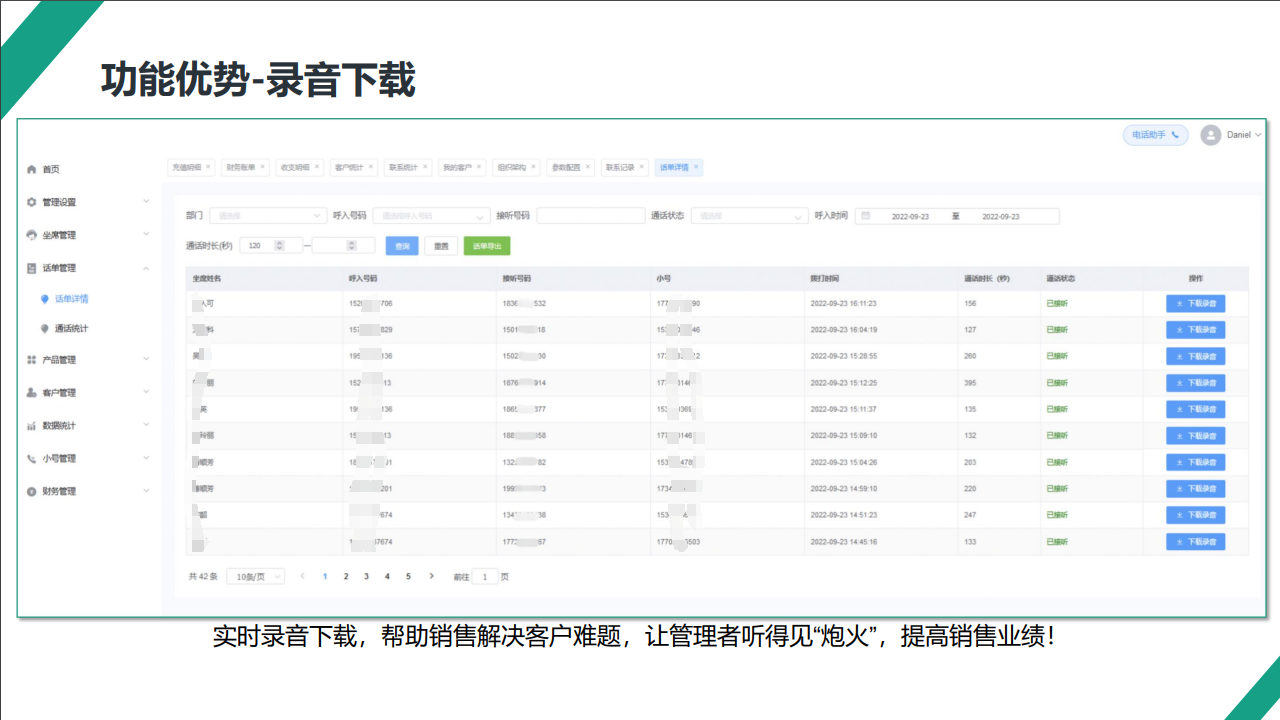Click the 财务管理 coin icon
This screenshot has height=720, width=1280.
pyautogui.click(x=32, y=492)
